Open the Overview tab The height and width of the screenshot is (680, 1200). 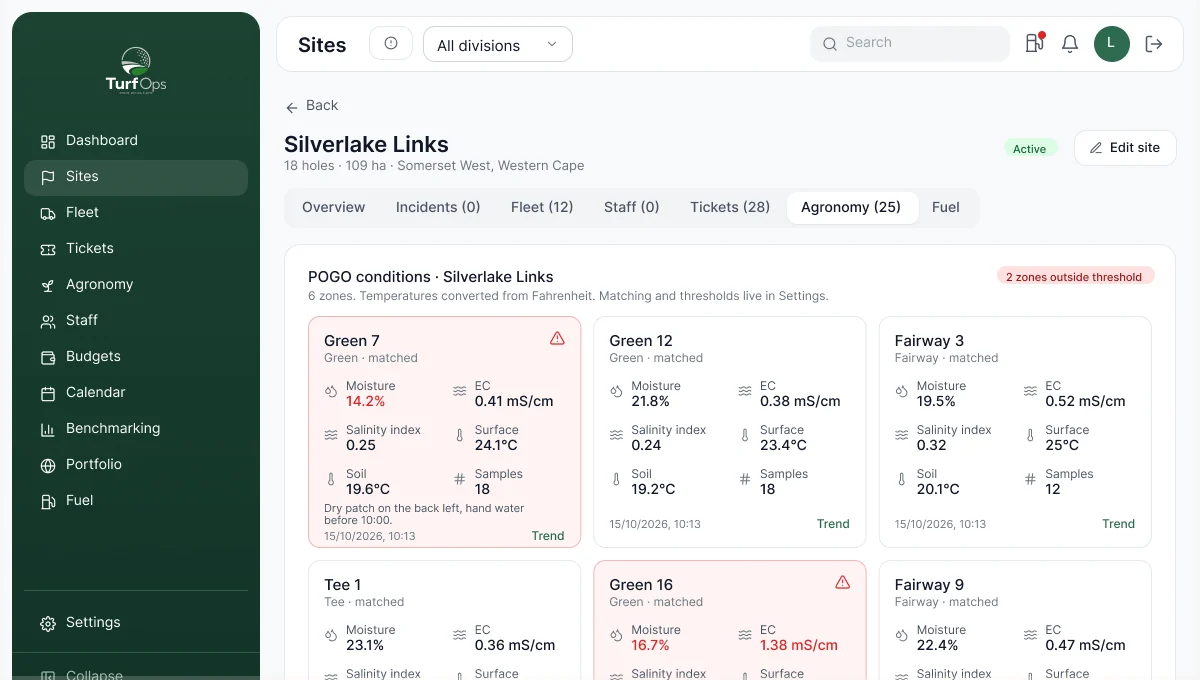[x=334, y=207]
